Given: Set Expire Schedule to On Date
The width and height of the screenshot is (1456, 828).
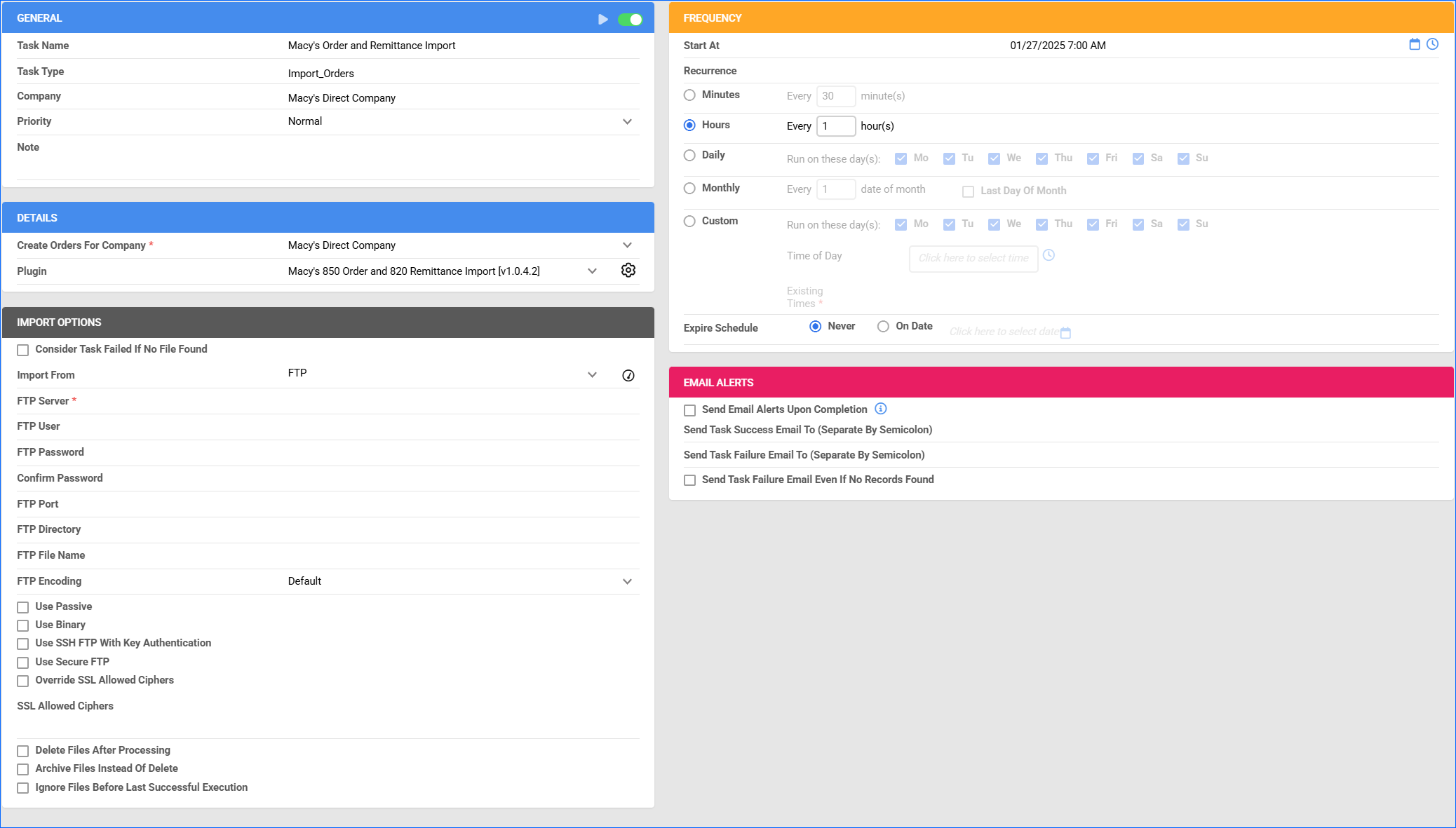Looking at the screenshot, I should click(883, 326).
